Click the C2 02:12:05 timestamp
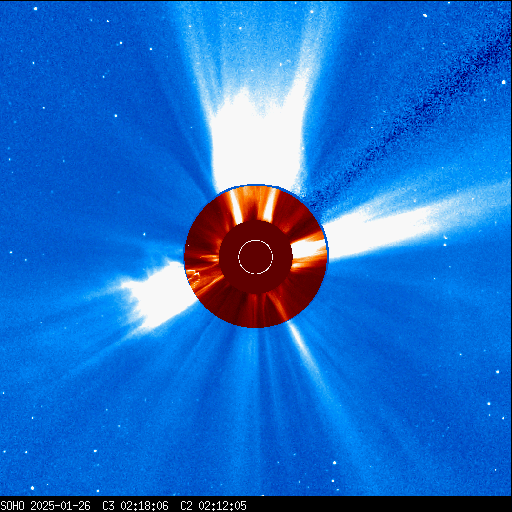The height and width of the screenshot is (512, 512). coord(213,506)
